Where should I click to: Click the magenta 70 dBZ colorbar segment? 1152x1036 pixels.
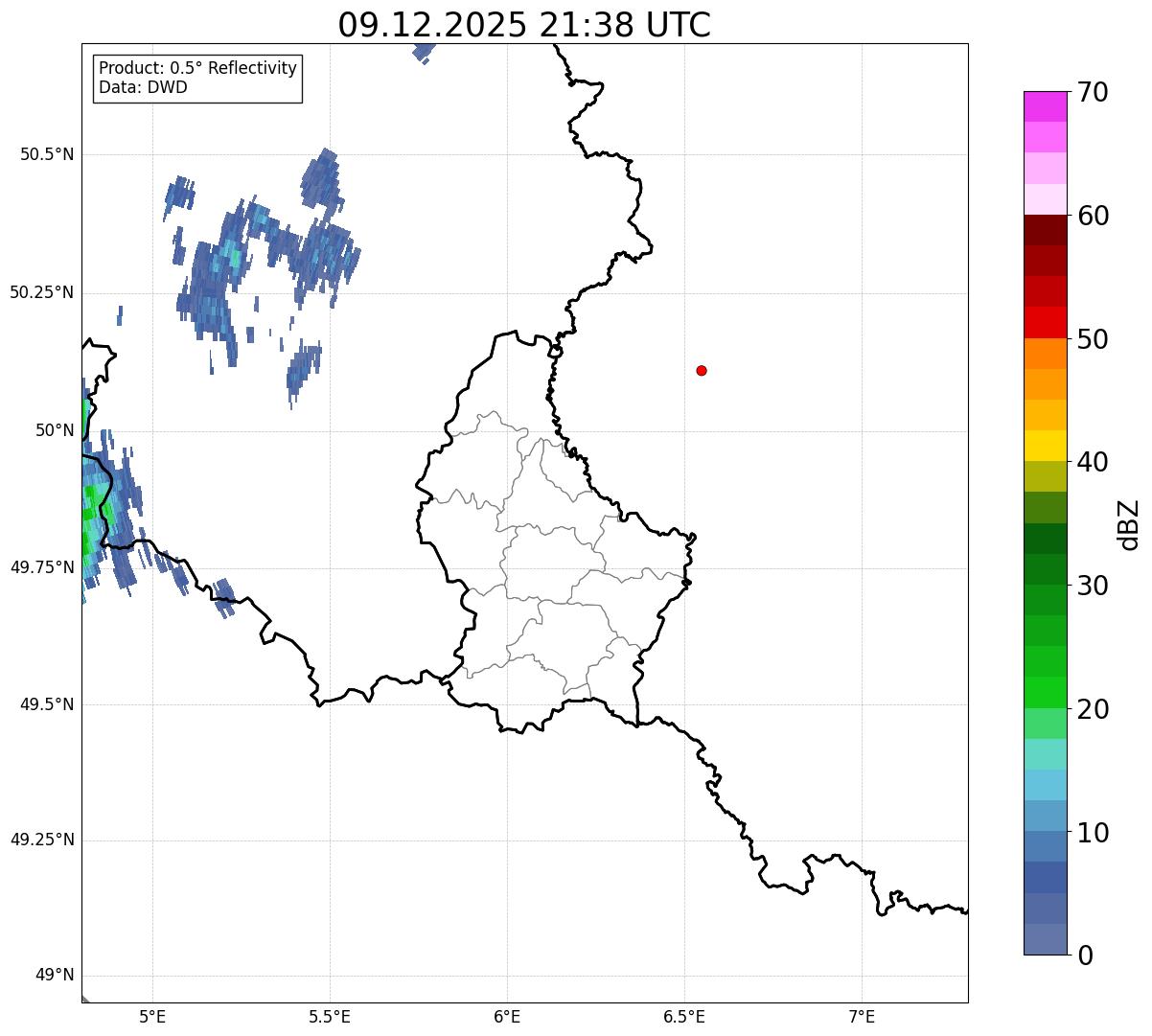click(x=1045, y=106)
